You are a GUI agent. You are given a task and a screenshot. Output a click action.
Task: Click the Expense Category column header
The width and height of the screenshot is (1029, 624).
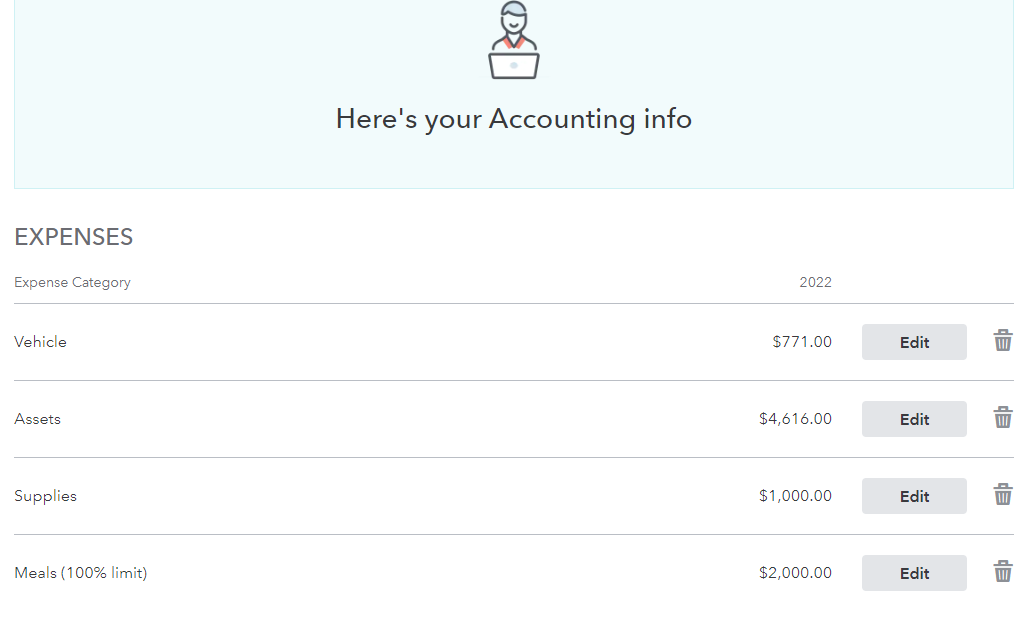click(72, 282)
